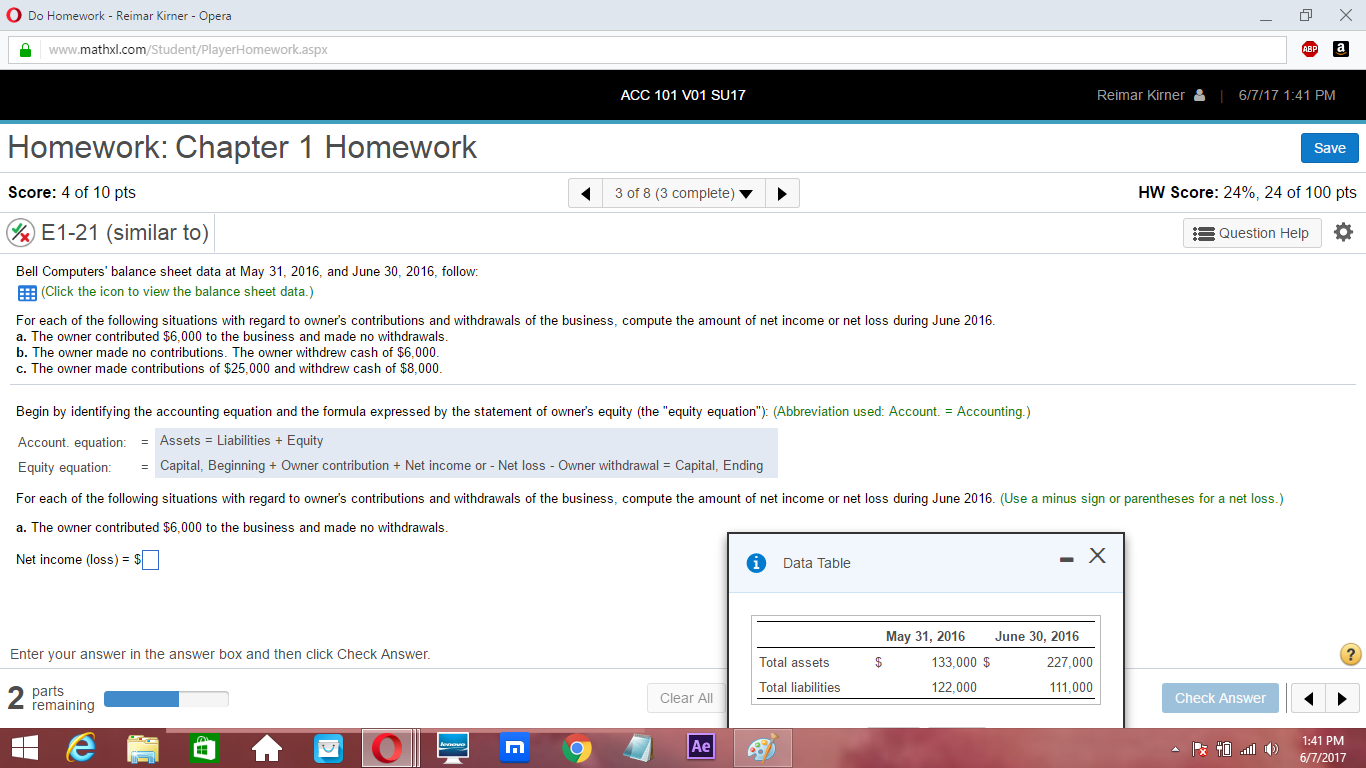Click the ABP Adblock extension icon
Viewport: 1366px width, 768px height.
(1310, 49)
